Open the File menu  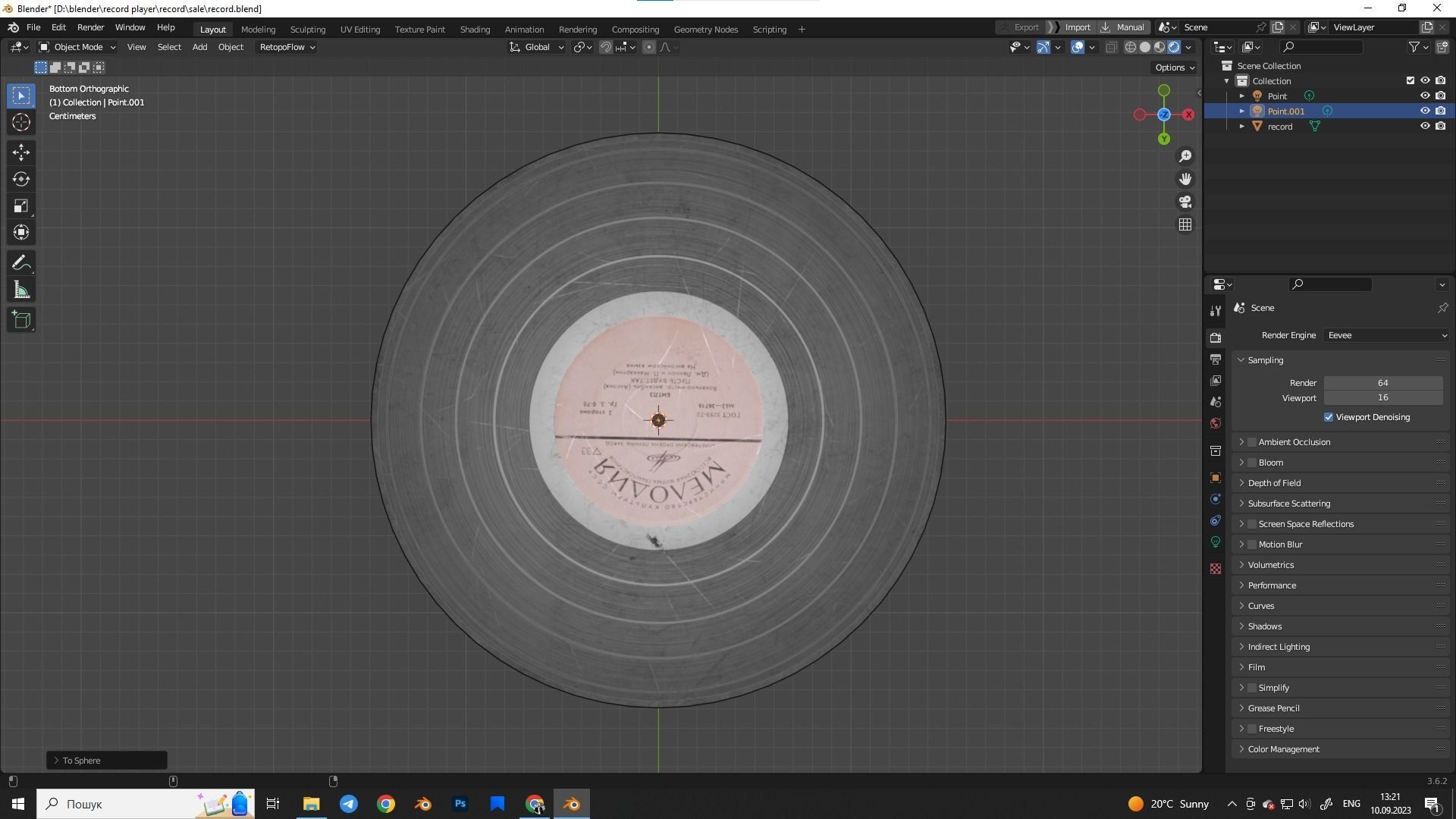pos(33,27)
